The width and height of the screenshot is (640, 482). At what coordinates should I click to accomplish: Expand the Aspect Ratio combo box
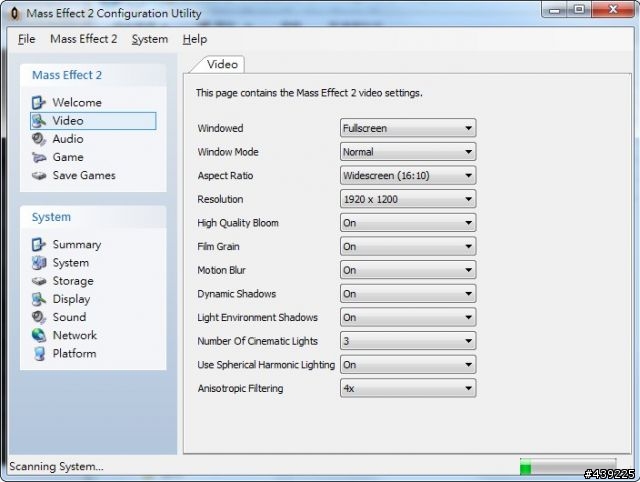tap(408, 175)
